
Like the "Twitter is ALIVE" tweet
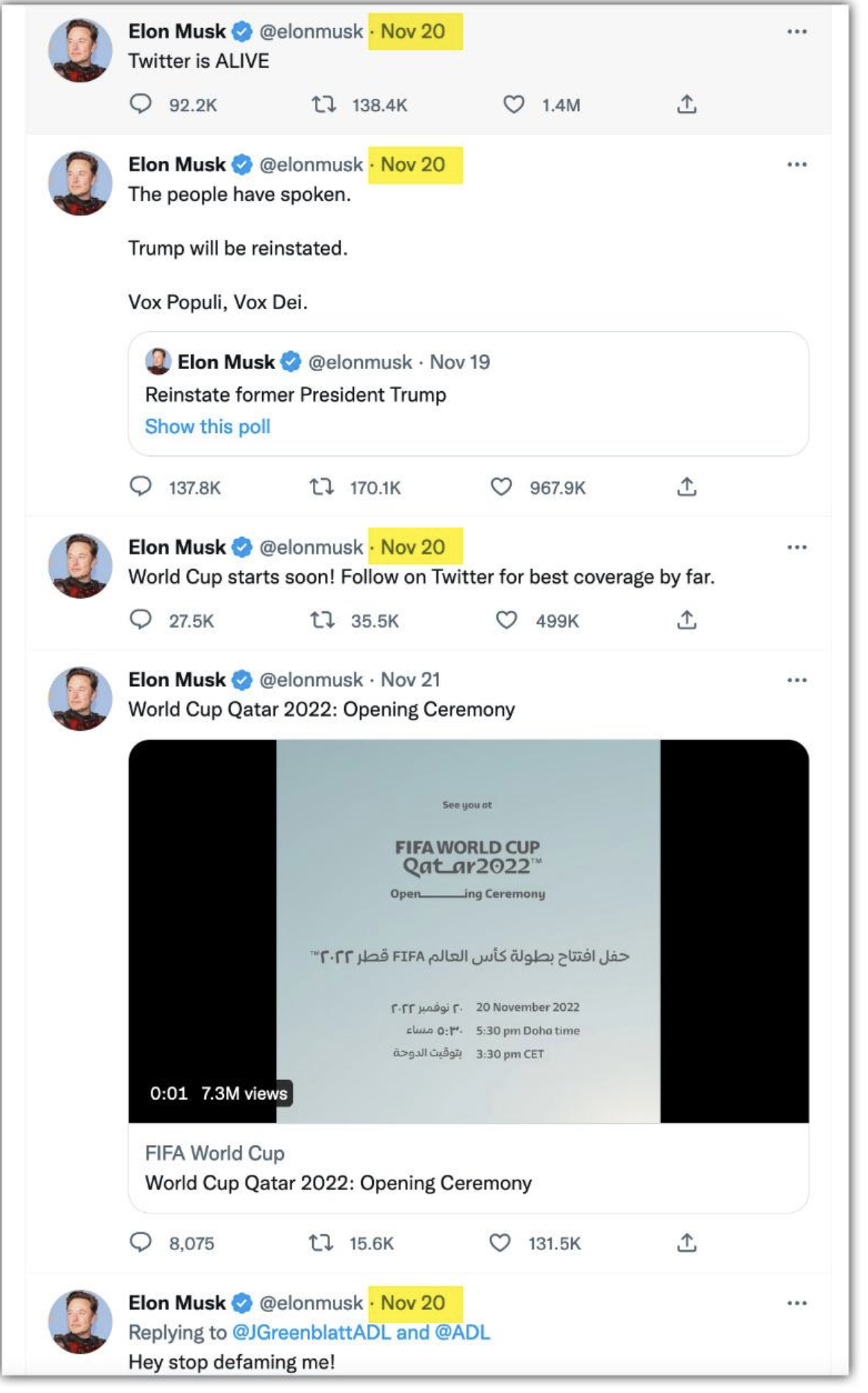pyautogui.click(x=513, y=105)
